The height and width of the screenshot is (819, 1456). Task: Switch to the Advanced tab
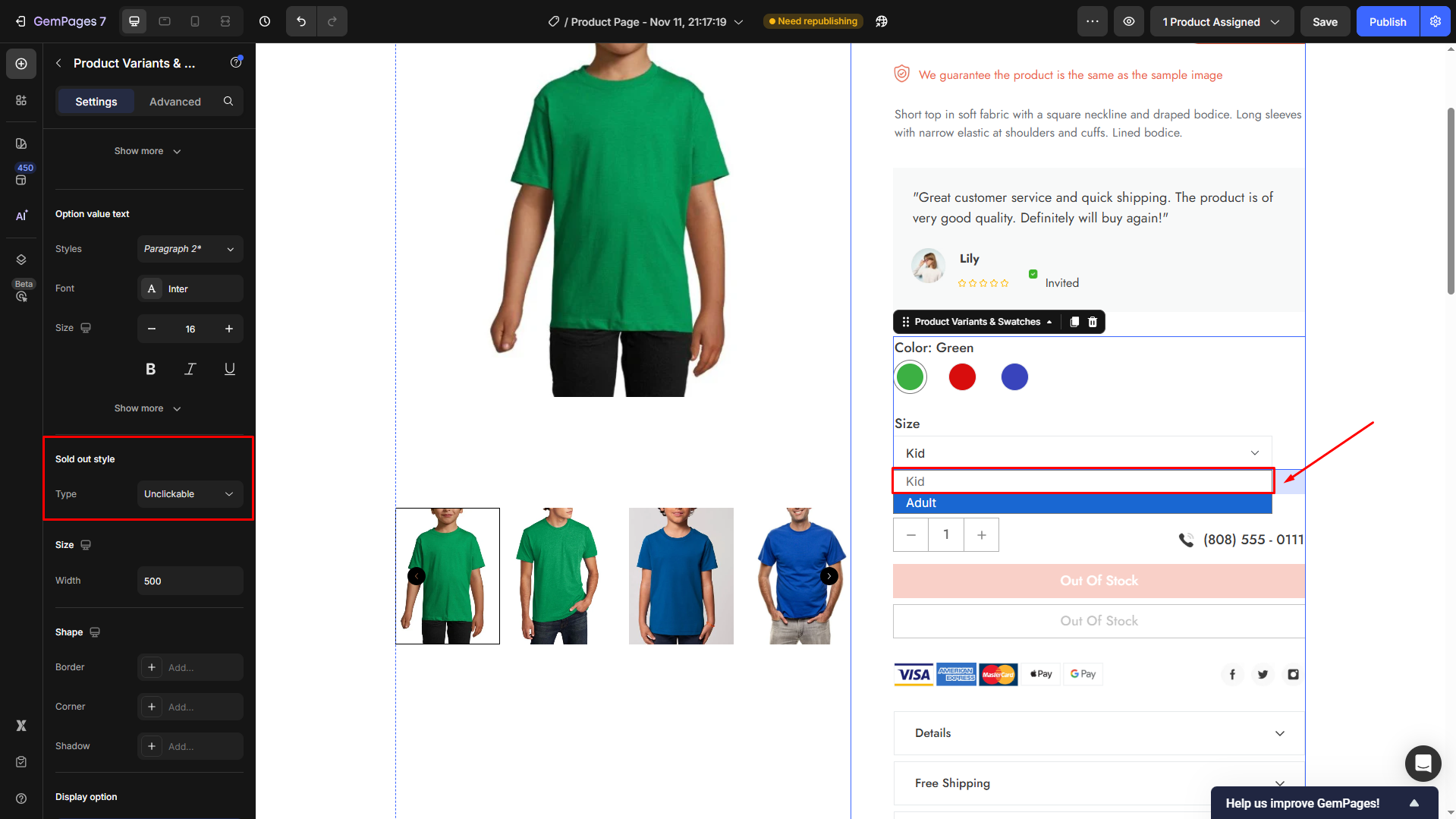point(175,102)
